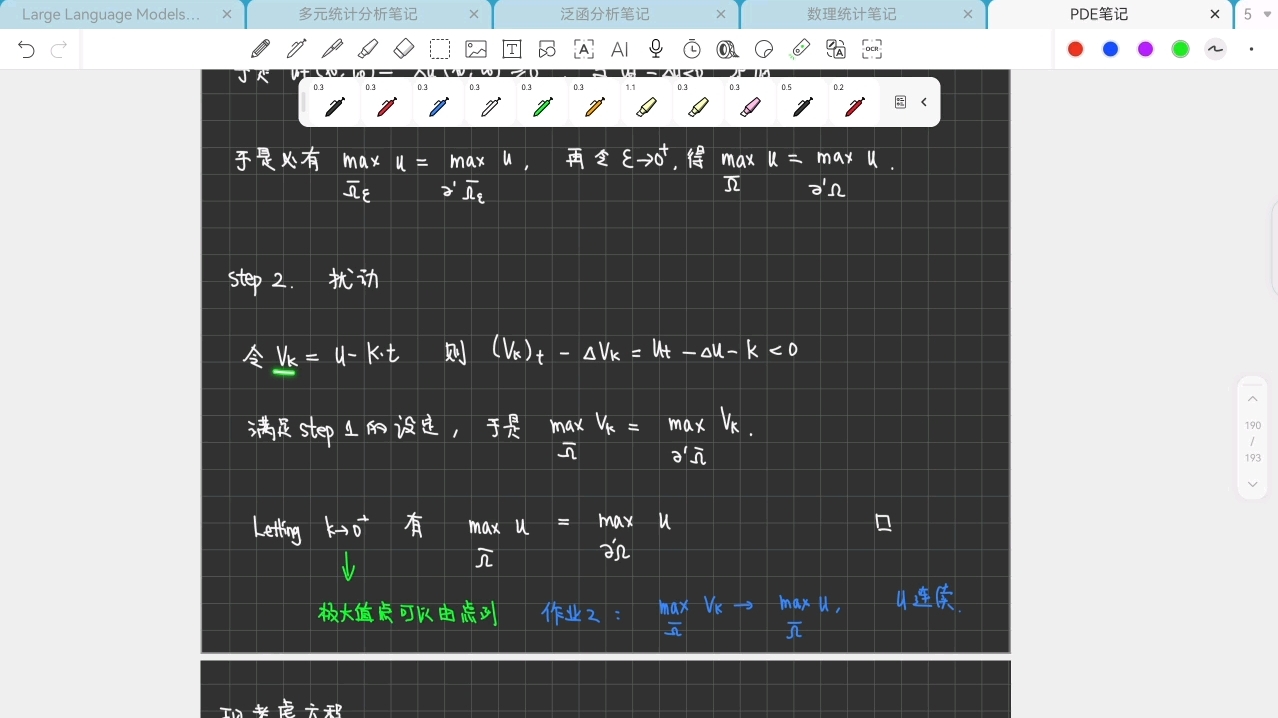1278x718 pixels.
Task: Select the PDE笔记 tab
Action: tap(1099, 14)
